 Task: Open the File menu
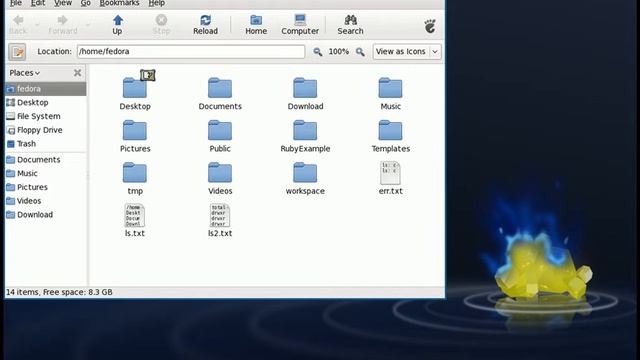[16, 3]
